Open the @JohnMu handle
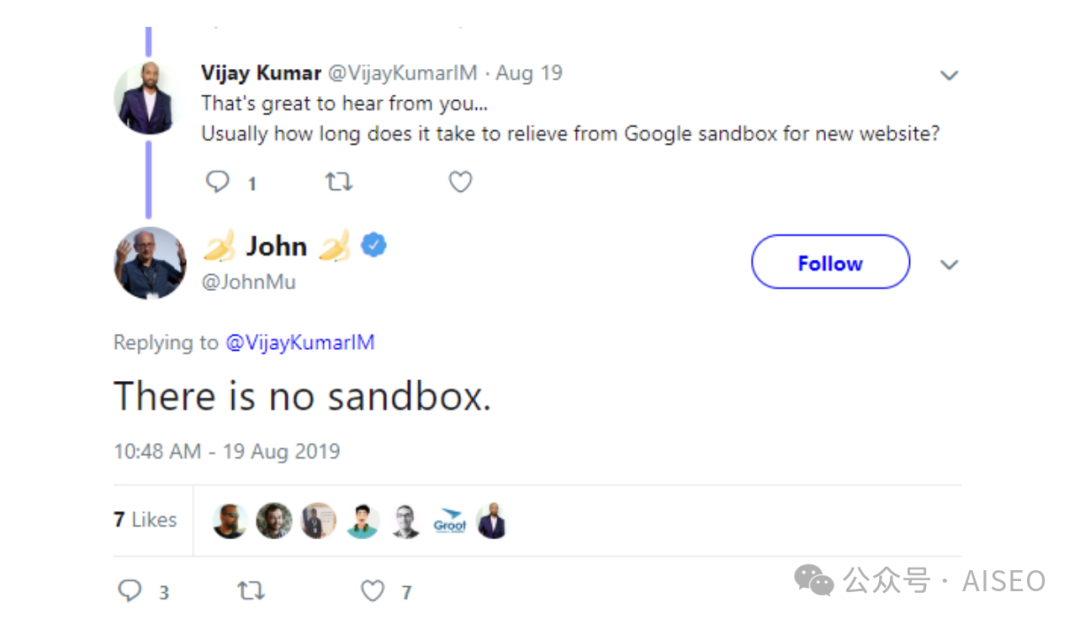Viewport: 1080px width, 624px height. pyautogui.click(x=249, y=282)
